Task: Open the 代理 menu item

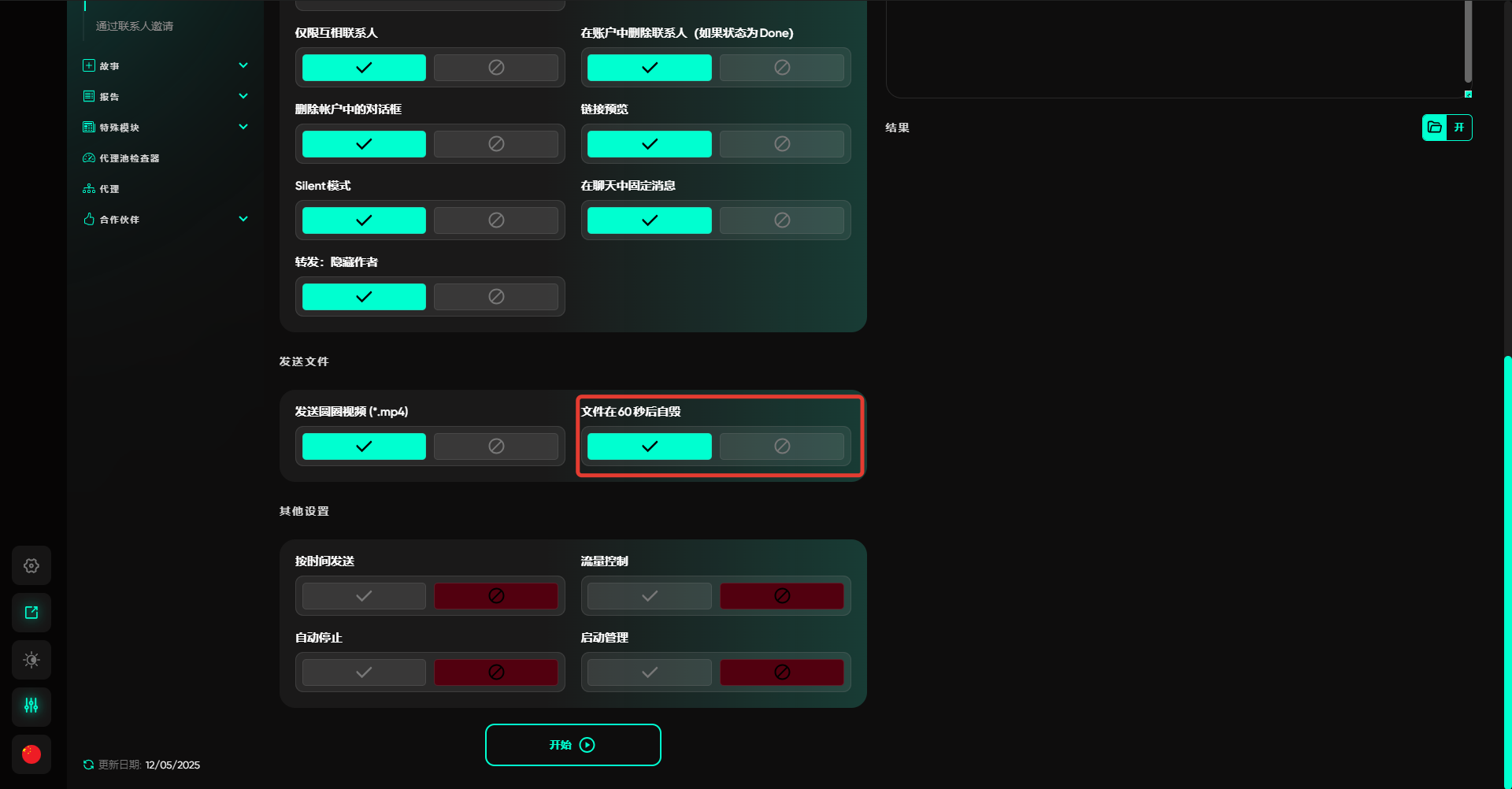Action: coord(109,189)
